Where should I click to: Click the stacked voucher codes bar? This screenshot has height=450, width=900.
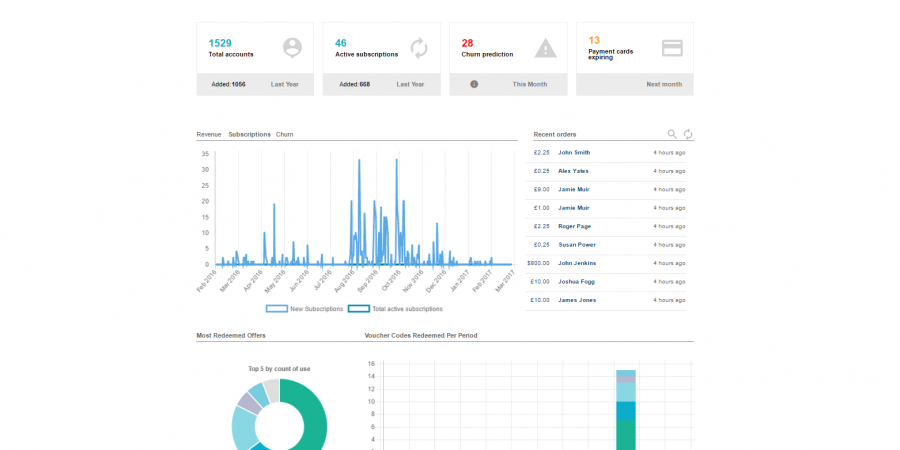[x=626, y=412]
